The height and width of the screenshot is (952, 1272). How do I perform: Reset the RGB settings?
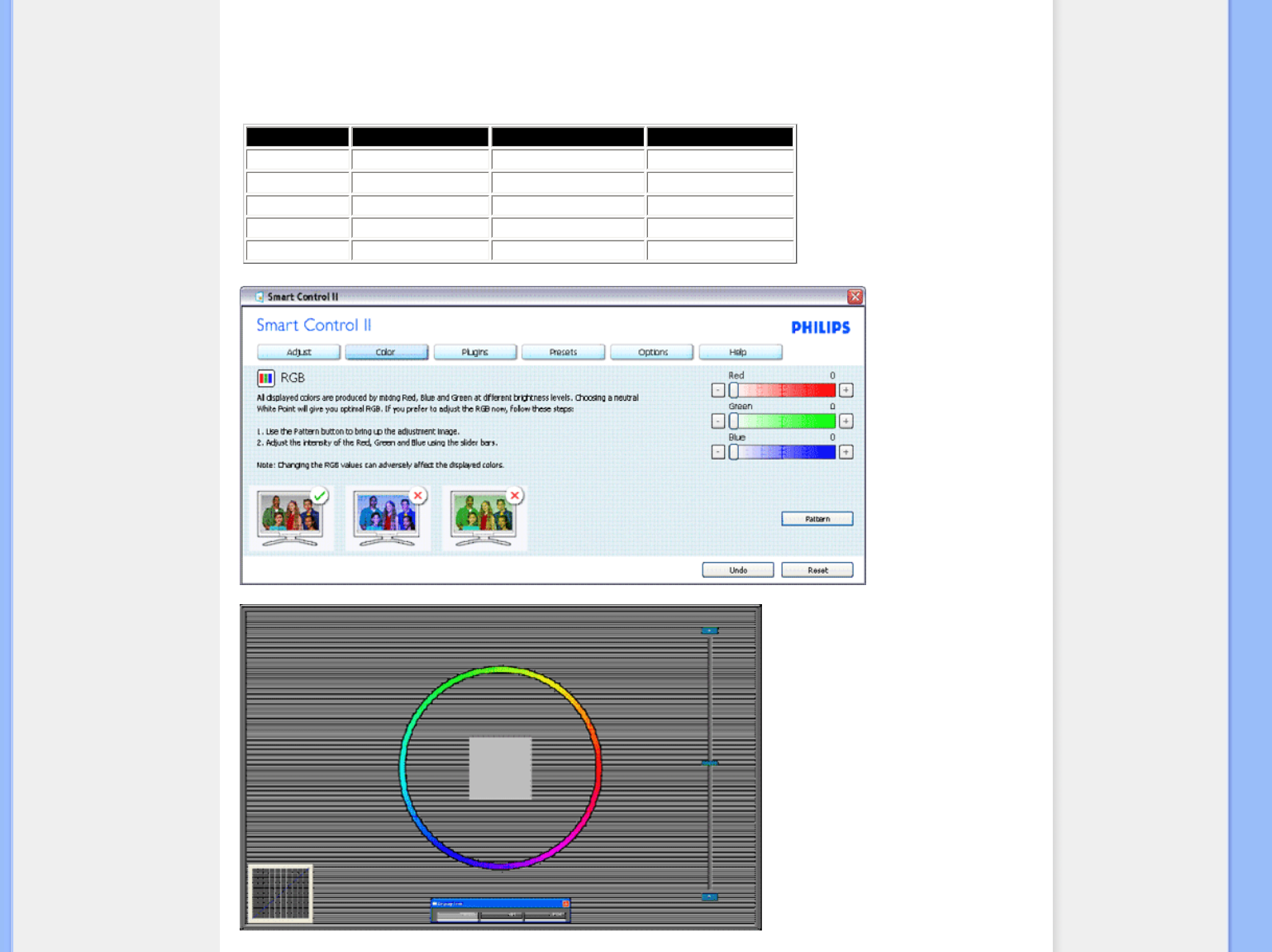(817, 570)
